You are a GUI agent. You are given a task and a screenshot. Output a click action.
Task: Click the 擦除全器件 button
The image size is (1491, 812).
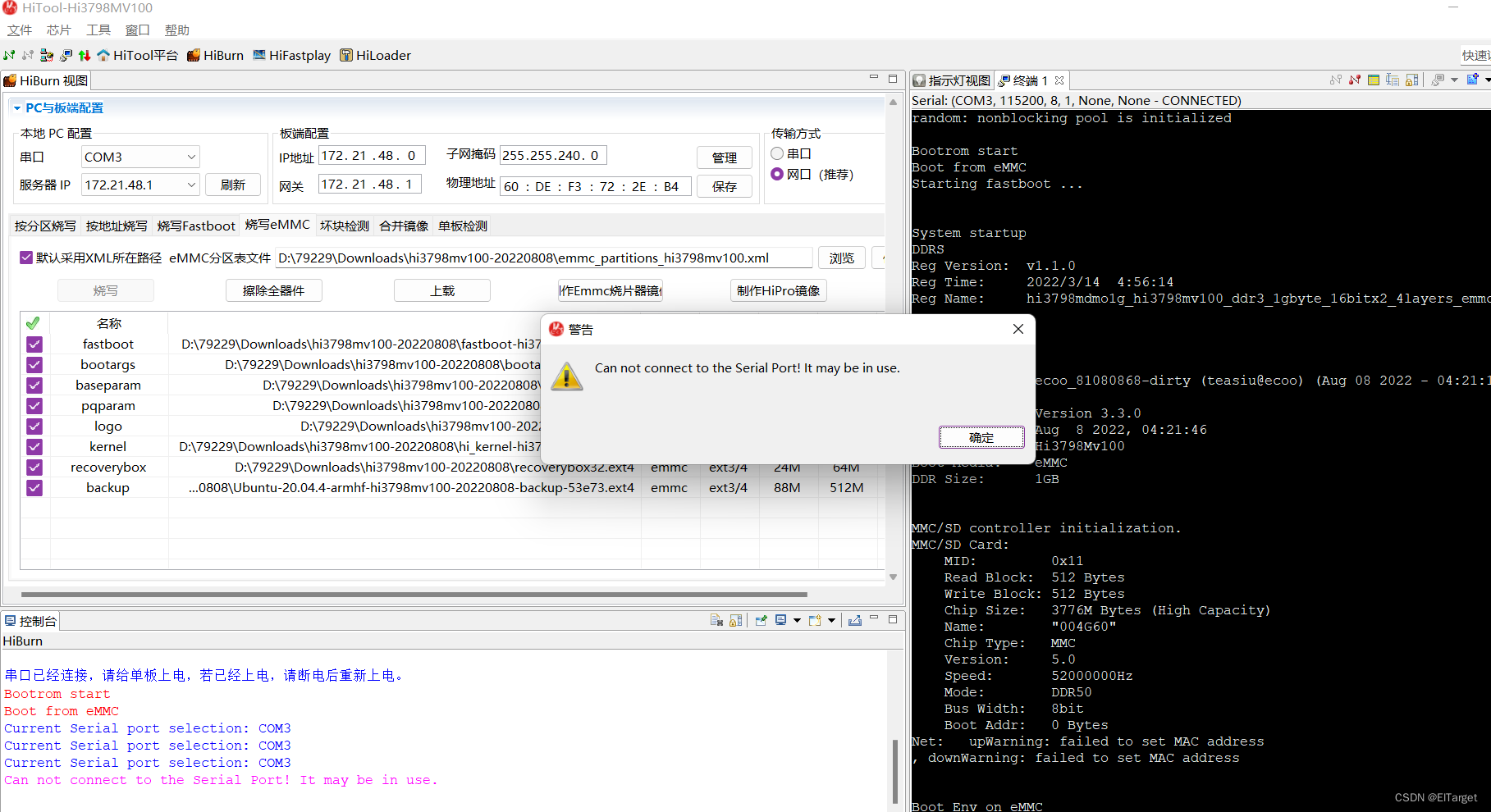[x=274, y=290]
